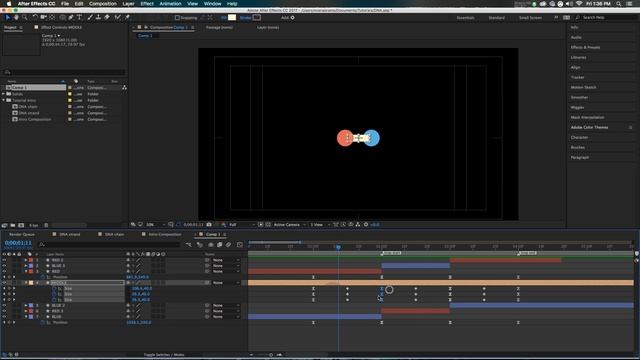The height and width of the screenshot is (360, 640).
Task: Open the Fill color swatch
Action: click(x=232, y=18)
